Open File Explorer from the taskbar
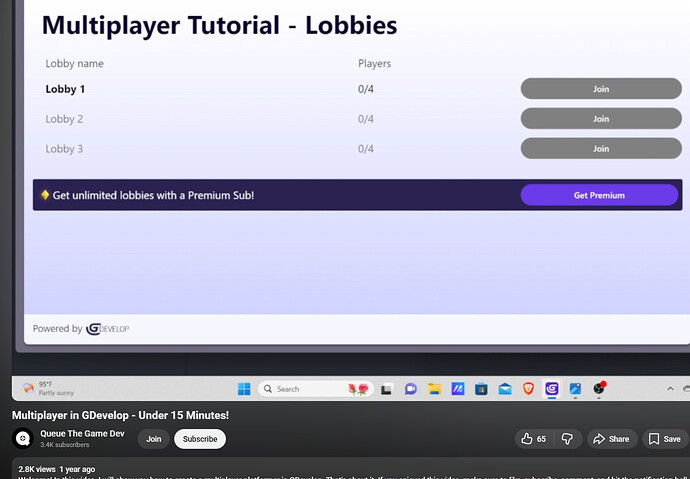 435,388
